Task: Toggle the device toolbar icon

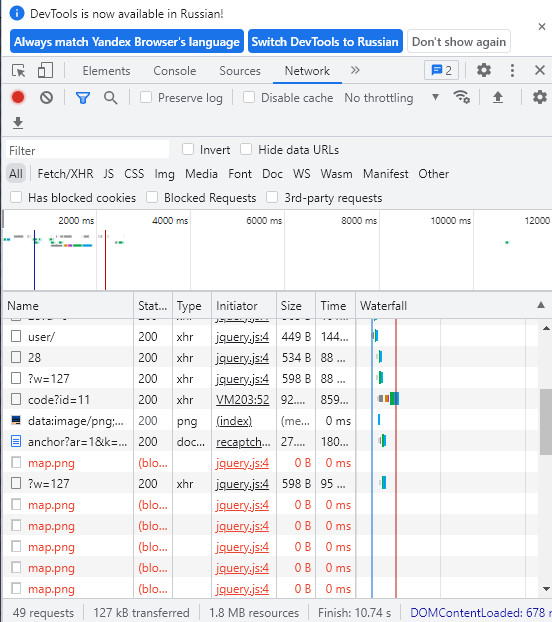Action: point(45,71)
